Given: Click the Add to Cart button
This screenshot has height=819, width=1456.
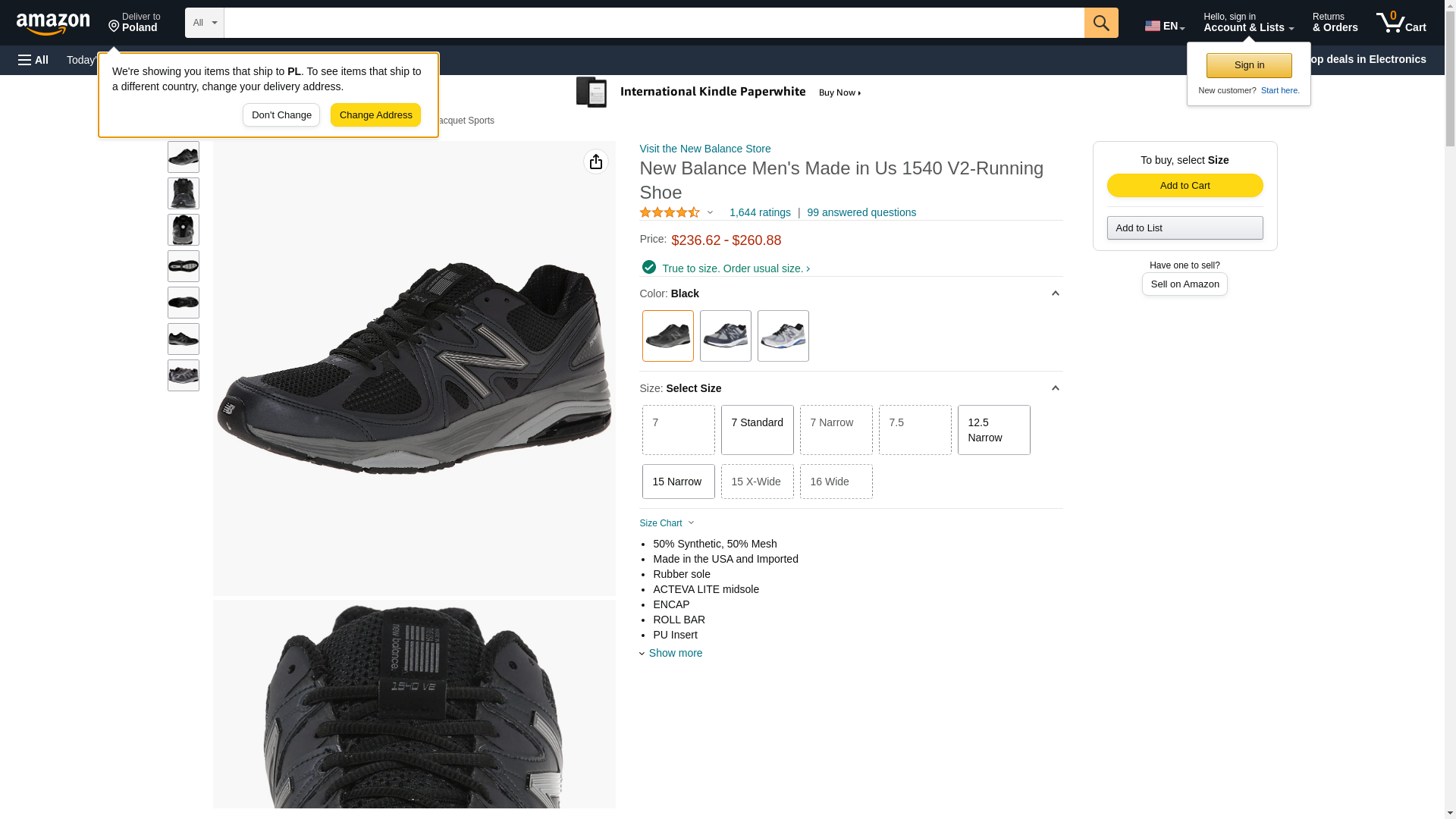Looking at the screenshot, I should point(1184,186).
